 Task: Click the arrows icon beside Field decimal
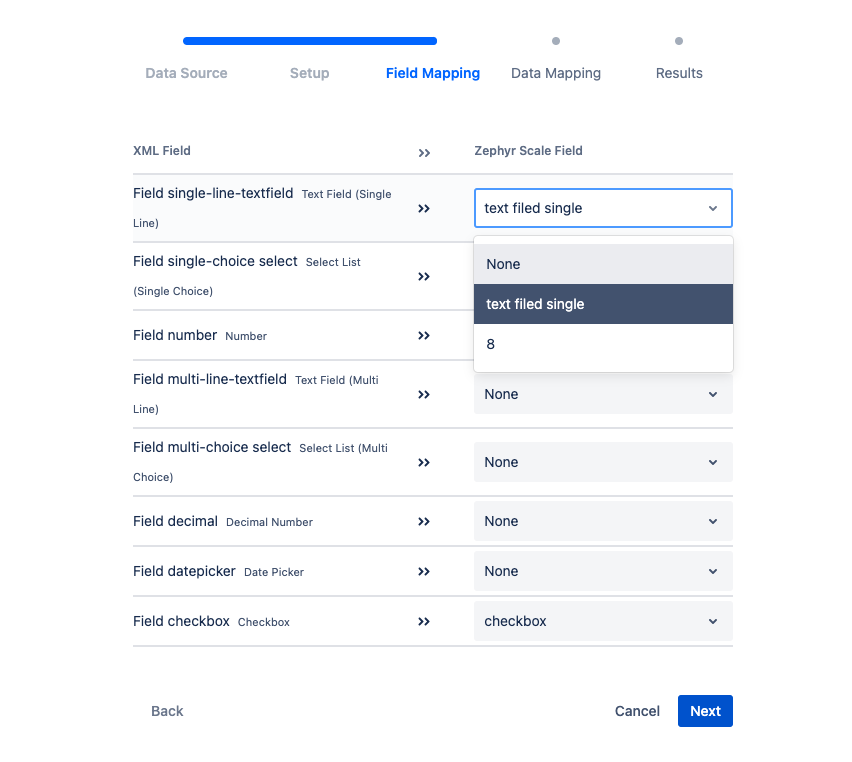424,521
